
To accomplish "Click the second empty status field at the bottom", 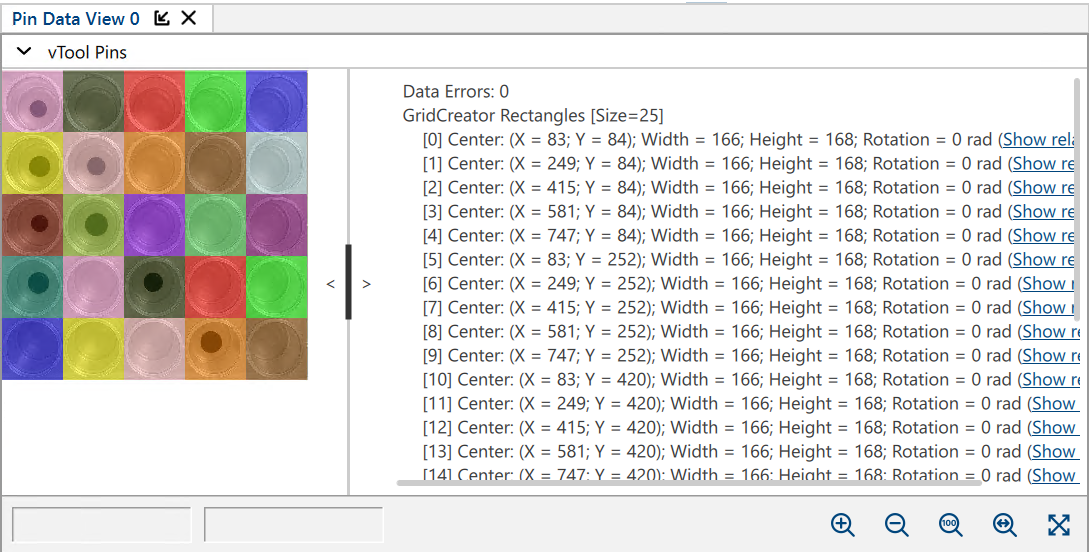I will tap(293, 525).
